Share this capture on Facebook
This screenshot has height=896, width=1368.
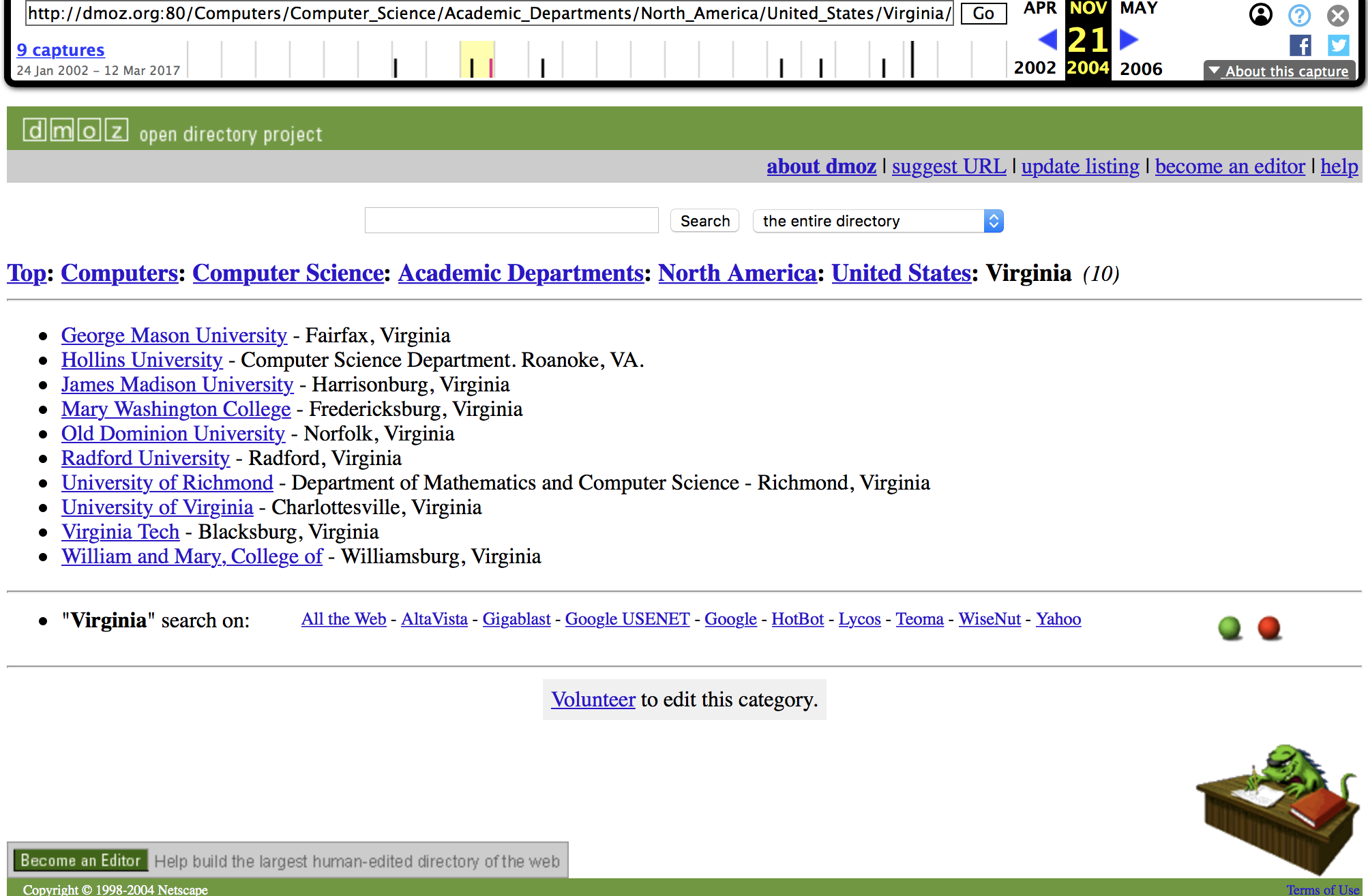(1300, 46)
